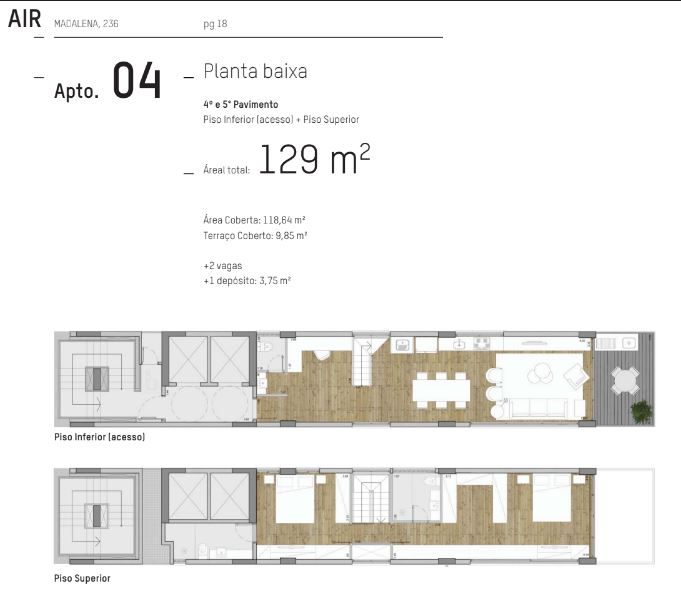Click the Piso Superior caption
The width and height of the screenshot is (681, 610).
point(82,579)
